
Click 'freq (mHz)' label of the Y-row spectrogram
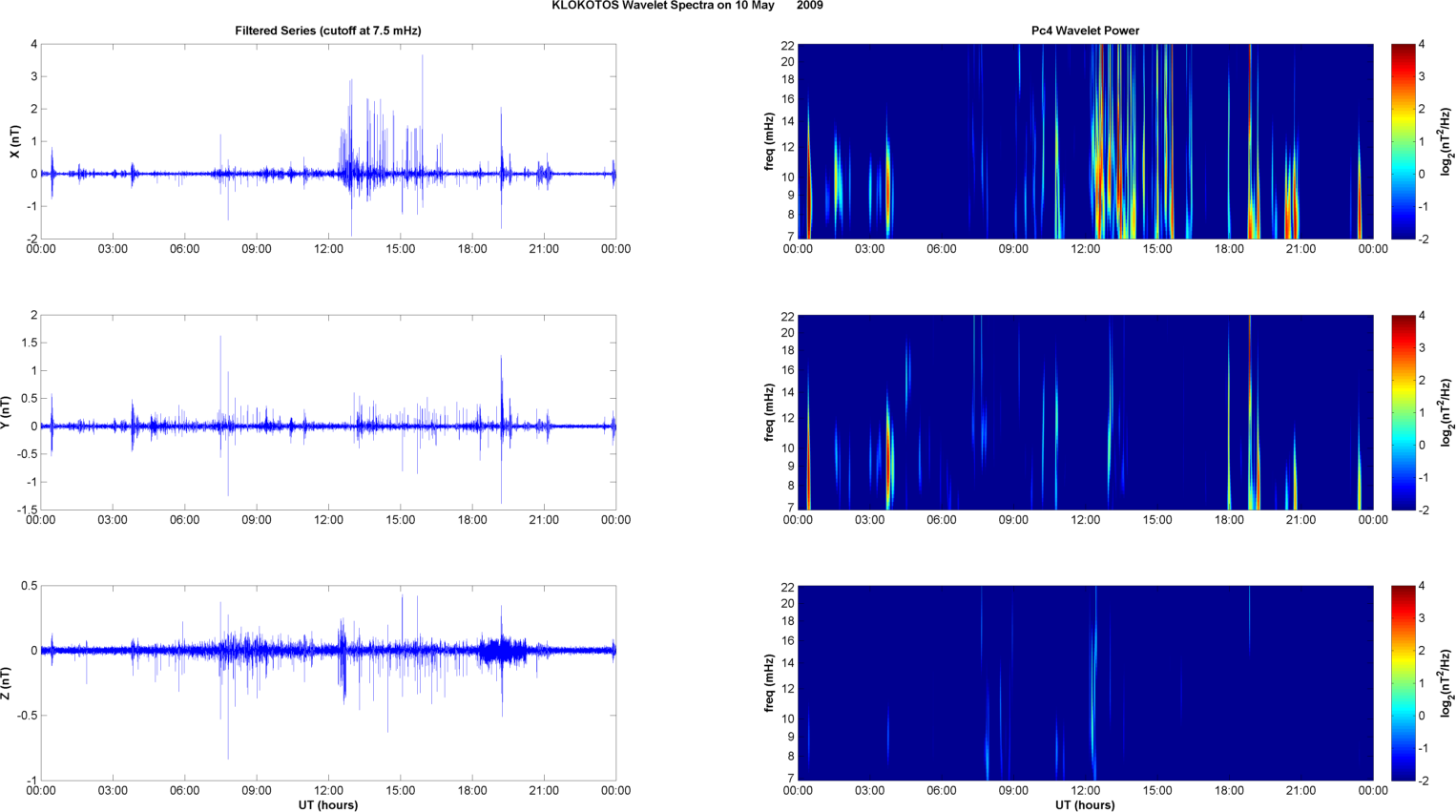coord(769,412)
